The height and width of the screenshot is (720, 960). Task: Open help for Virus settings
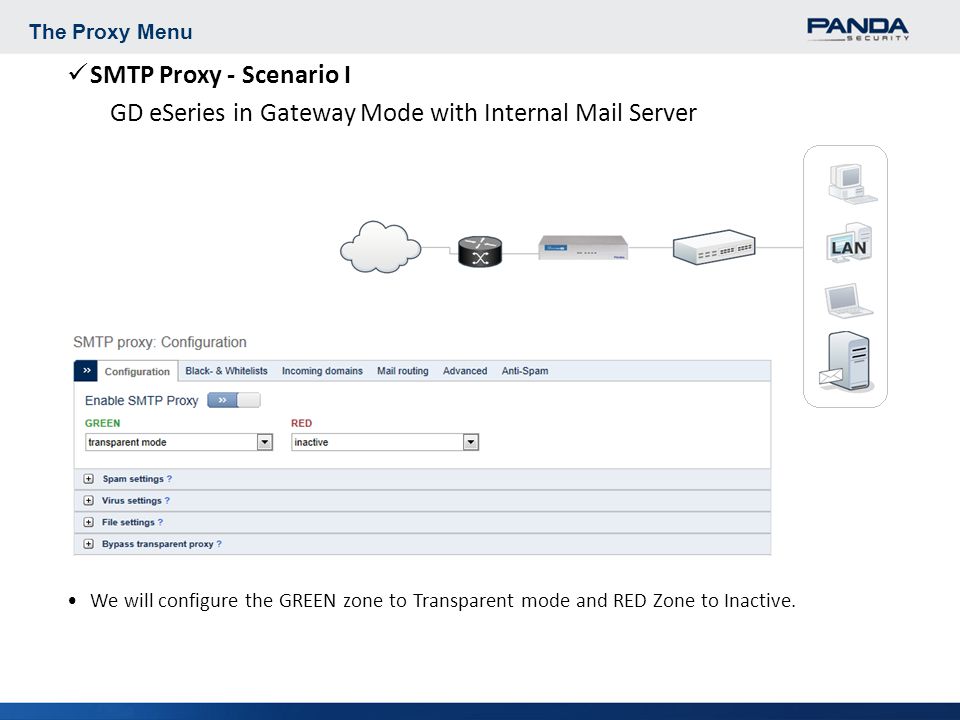coord(167,501)
